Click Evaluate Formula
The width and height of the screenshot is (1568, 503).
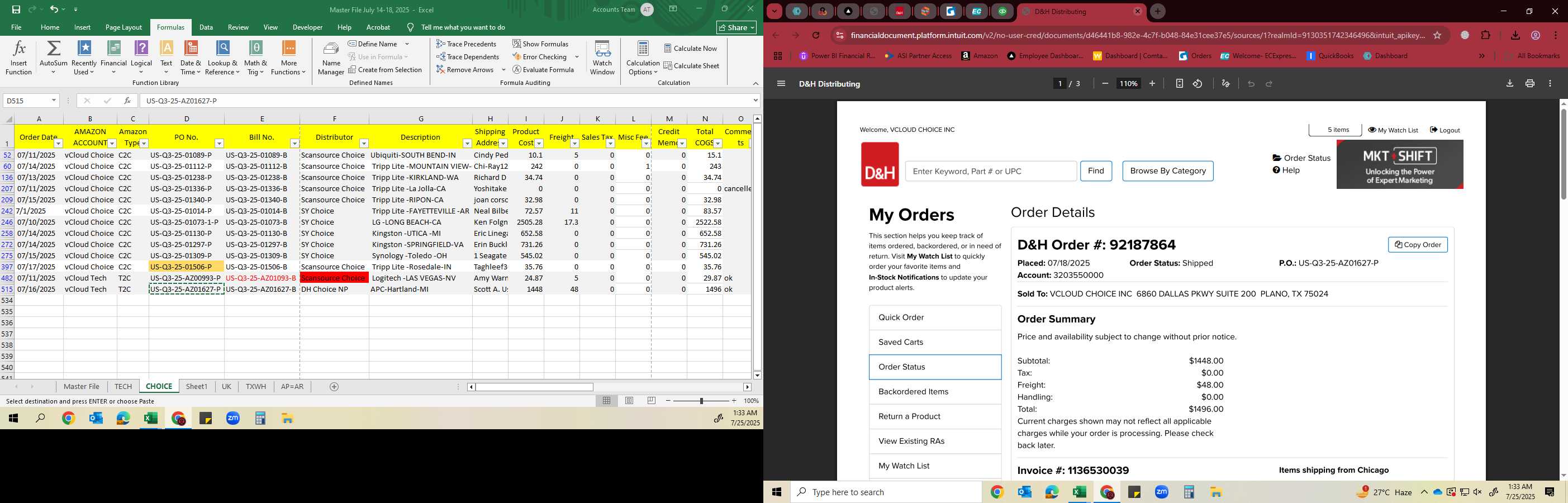tap(543, 69)
